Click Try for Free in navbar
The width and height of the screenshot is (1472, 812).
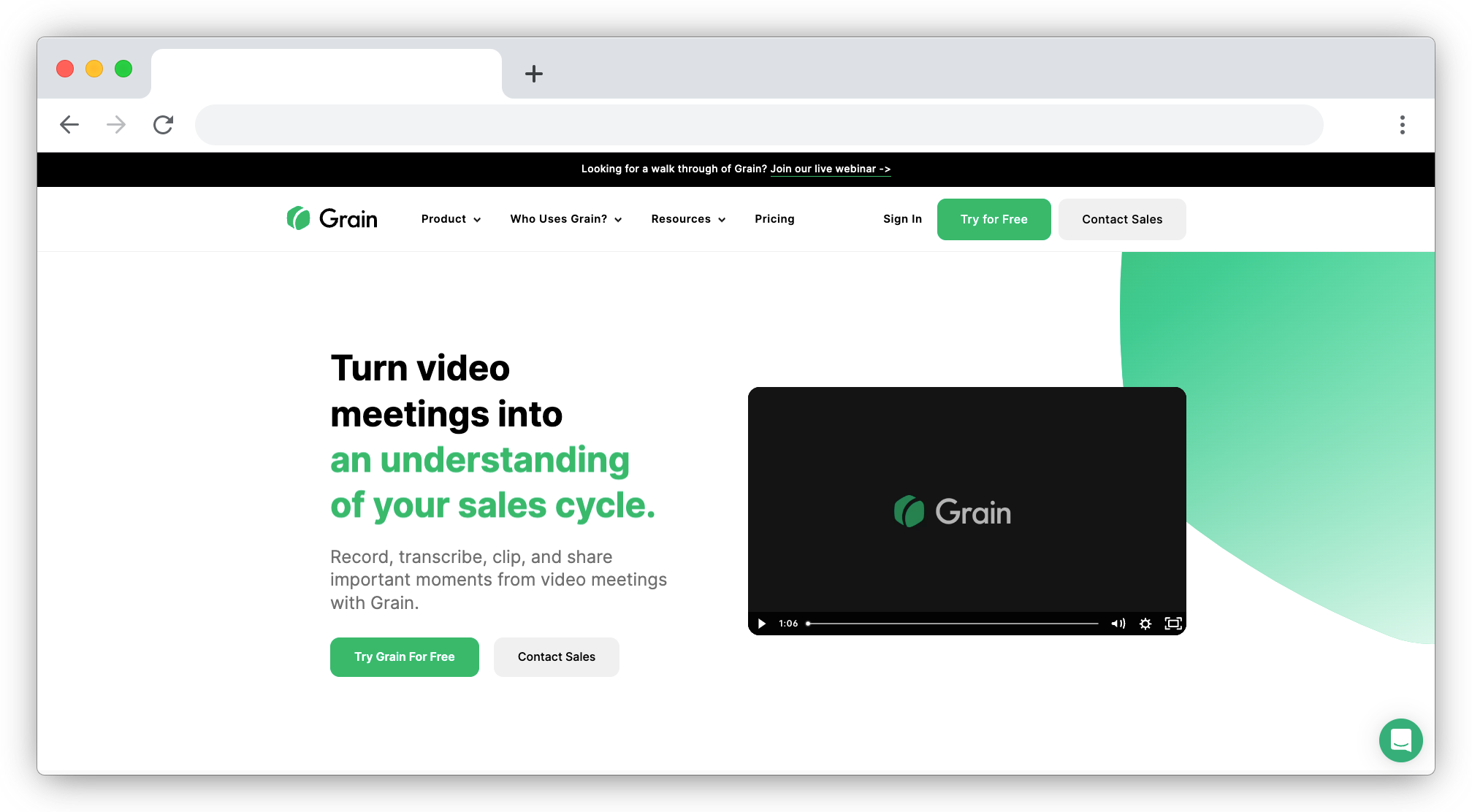point(993,219)
